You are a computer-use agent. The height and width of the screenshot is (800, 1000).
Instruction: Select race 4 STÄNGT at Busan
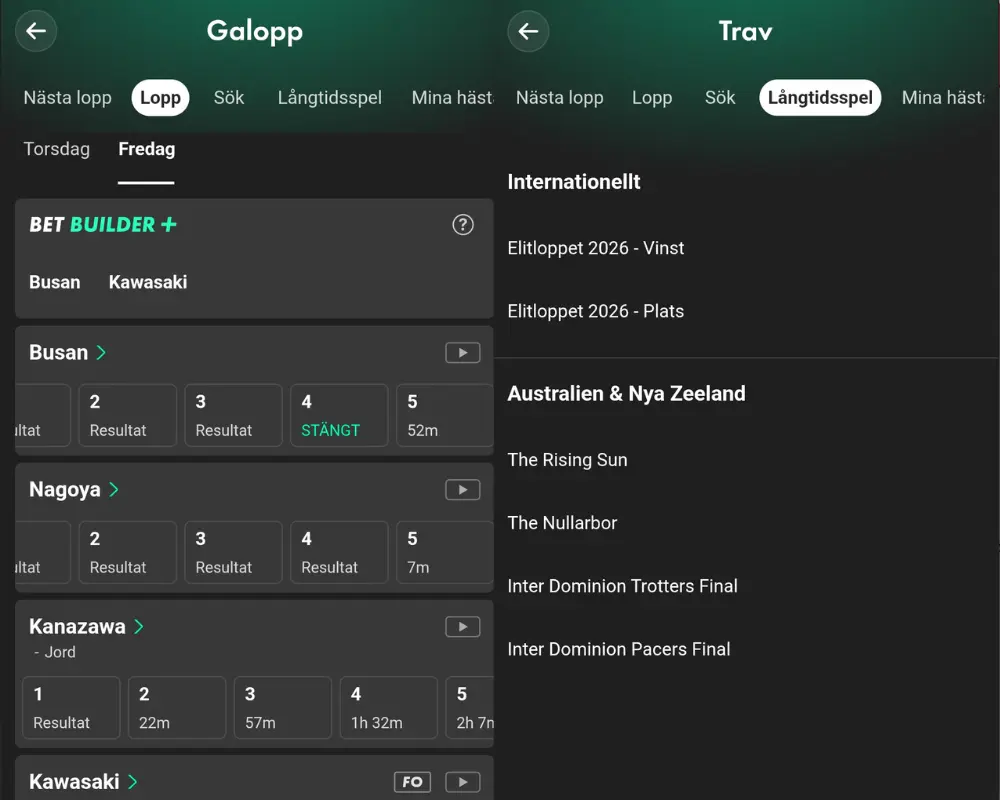339,415
